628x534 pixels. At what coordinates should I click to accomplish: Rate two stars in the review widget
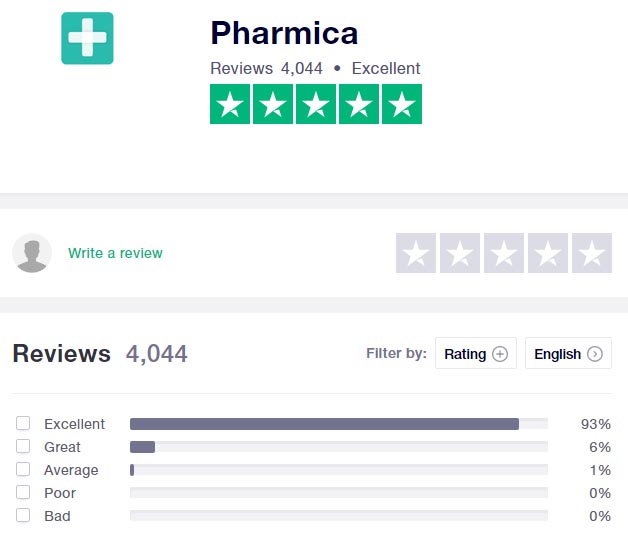click(460, 253)
